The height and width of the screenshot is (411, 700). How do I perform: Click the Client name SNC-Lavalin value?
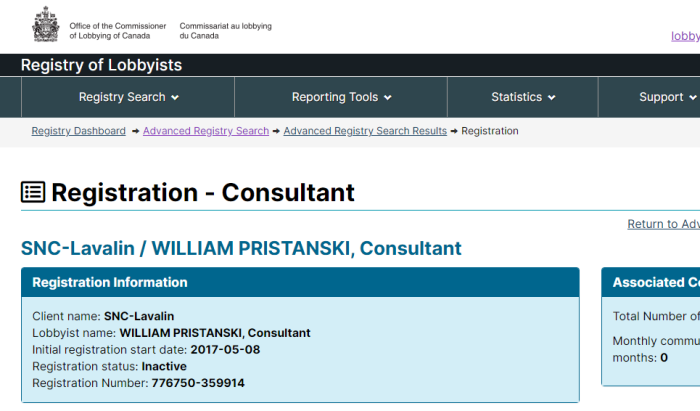(x=139, y=316)
